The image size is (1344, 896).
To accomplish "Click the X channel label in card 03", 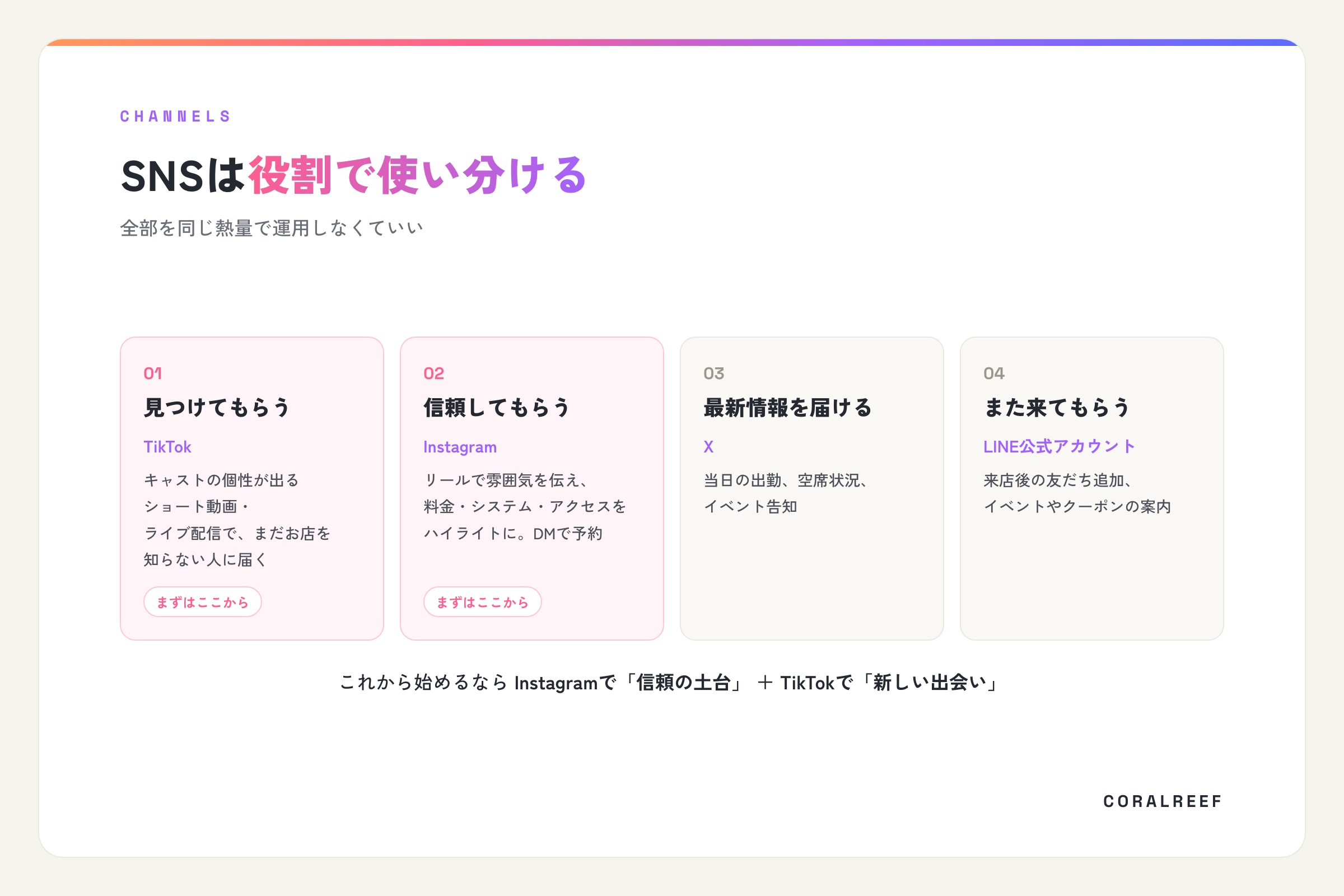I will pyautogui.click(x=708, y=447).
